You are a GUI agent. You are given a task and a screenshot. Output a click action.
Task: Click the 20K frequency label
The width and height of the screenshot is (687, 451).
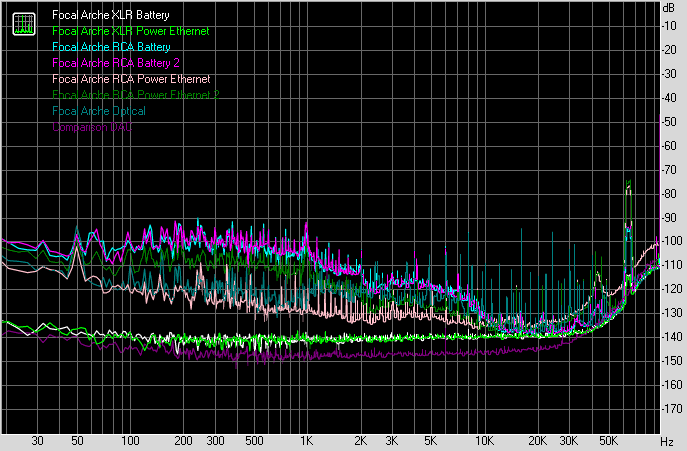538,441
